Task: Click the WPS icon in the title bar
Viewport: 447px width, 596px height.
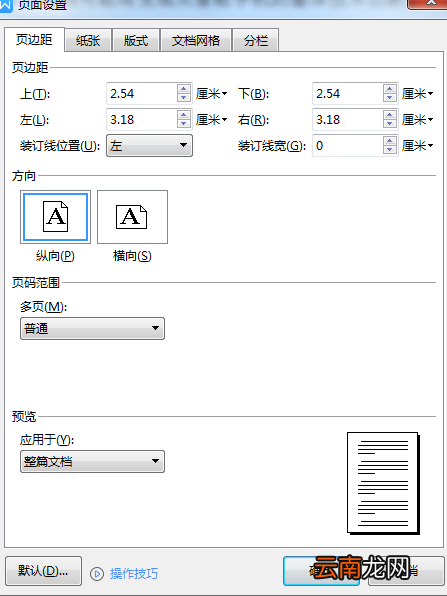Action: click(x=6, y=5)
